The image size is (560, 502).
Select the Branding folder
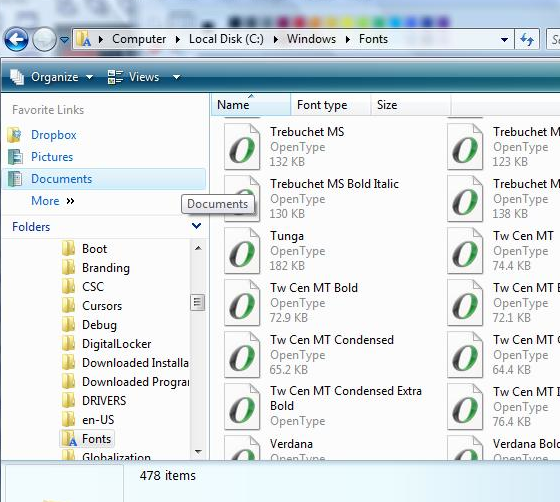(106, 268)
